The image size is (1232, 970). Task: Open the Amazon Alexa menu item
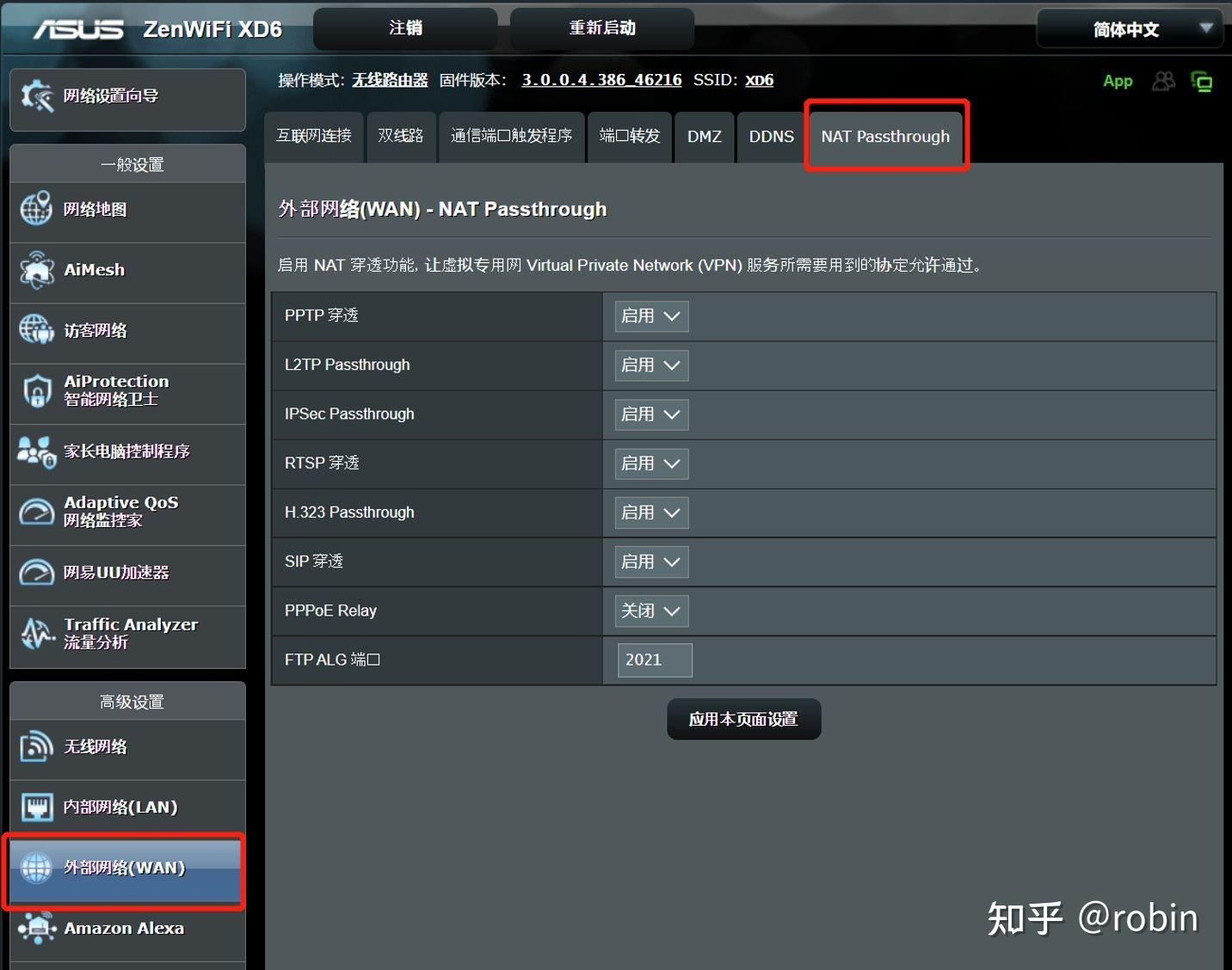(x=127, y=931)
